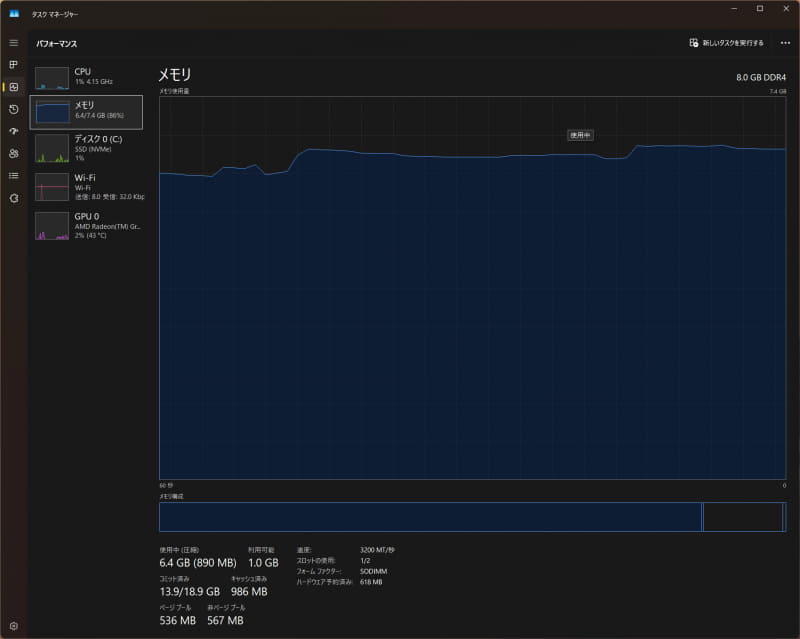Select the メモリ performance item
This screenshot has width=800, height=639.
tap(86, 112)
